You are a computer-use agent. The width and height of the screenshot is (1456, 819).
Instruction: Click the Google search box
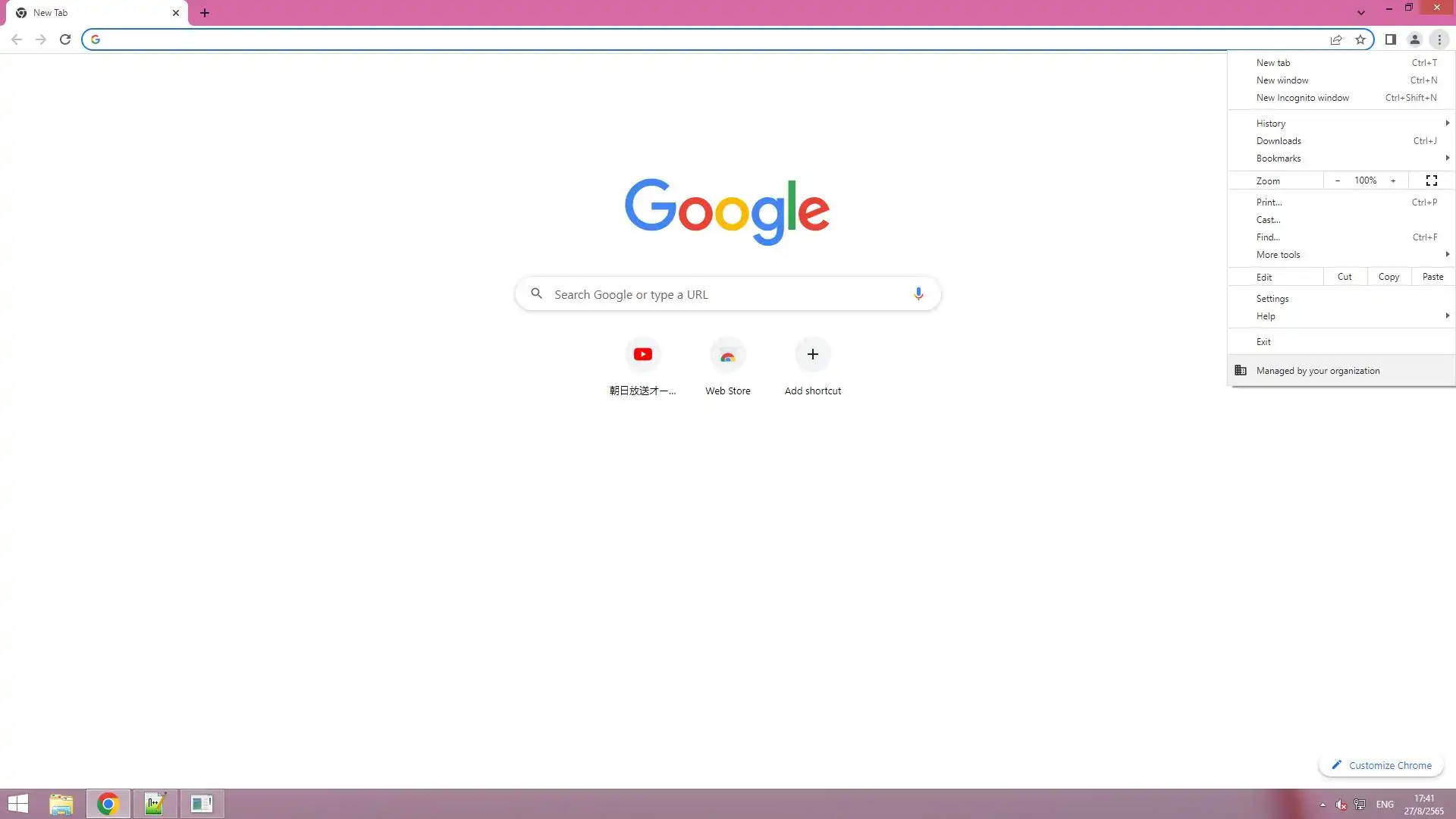pos(728,294)
